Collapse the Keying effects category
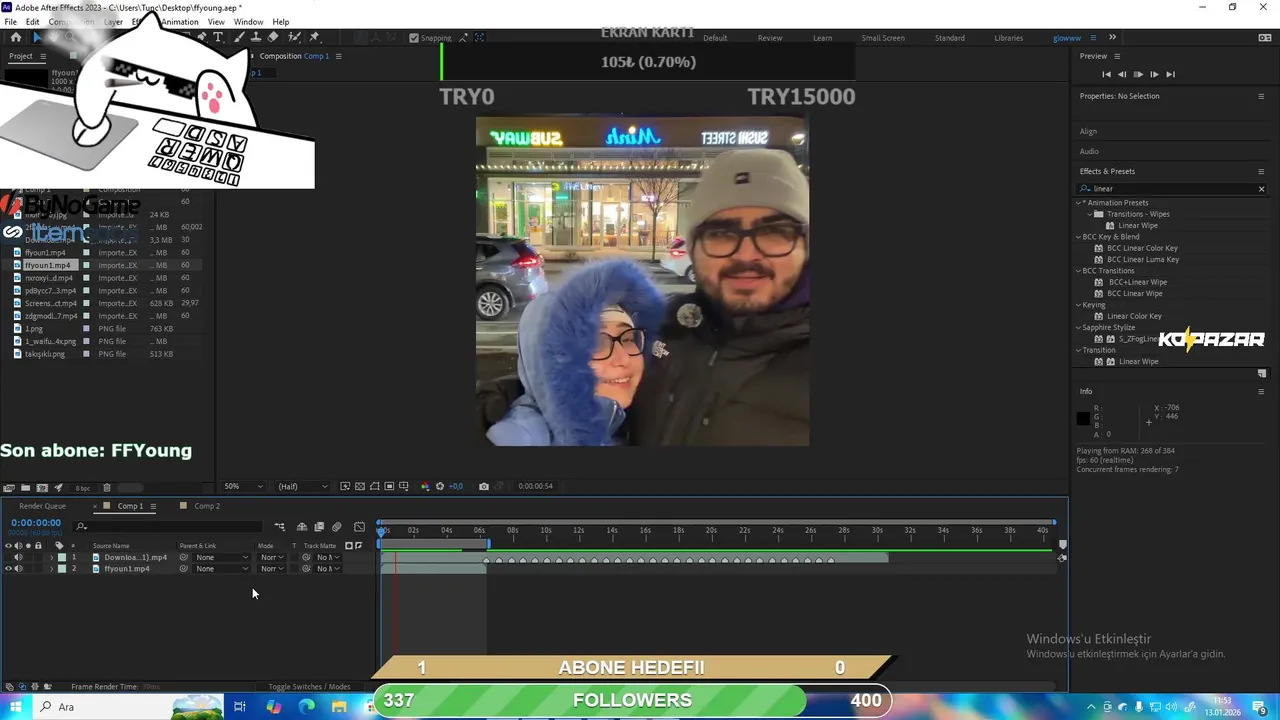Screen dimensions: 1280x720 [x=1079, y=305]
